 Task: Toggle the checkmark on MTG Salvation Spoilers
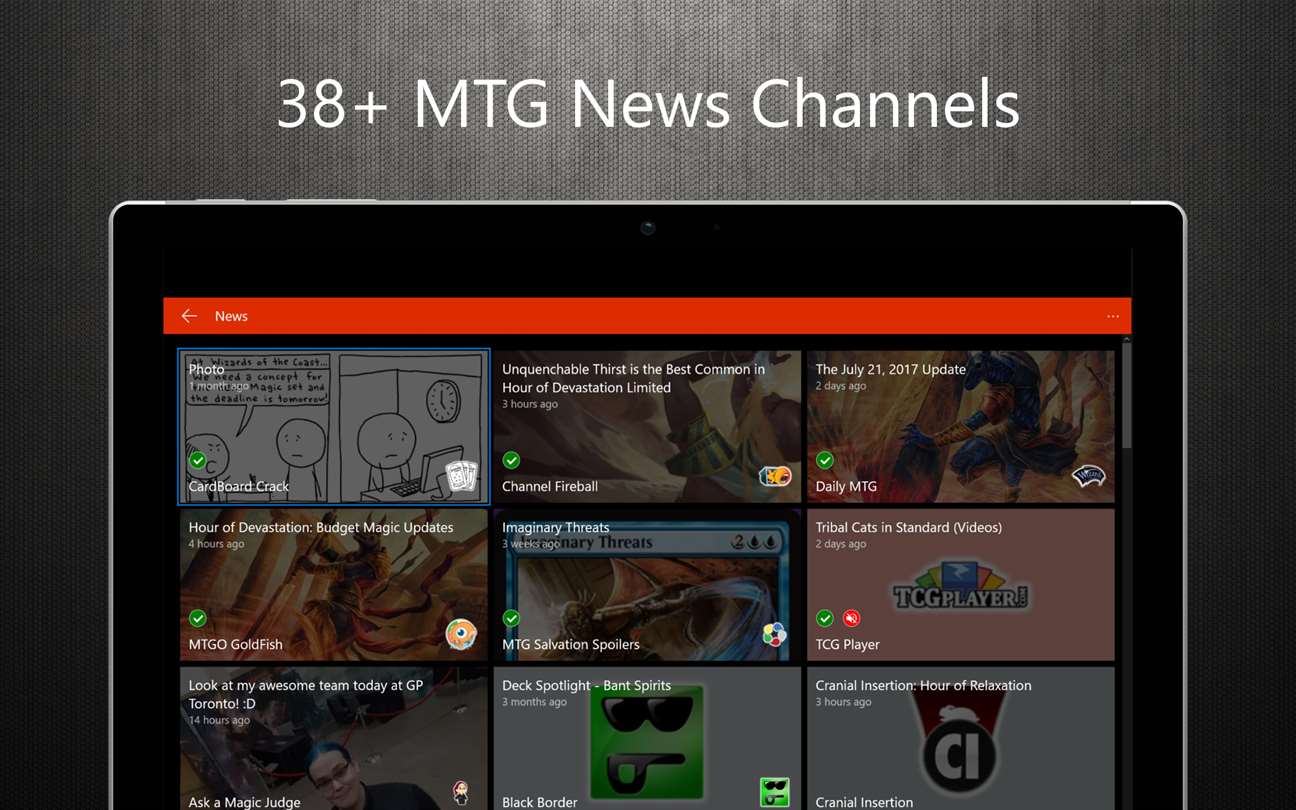coord(511,618)
